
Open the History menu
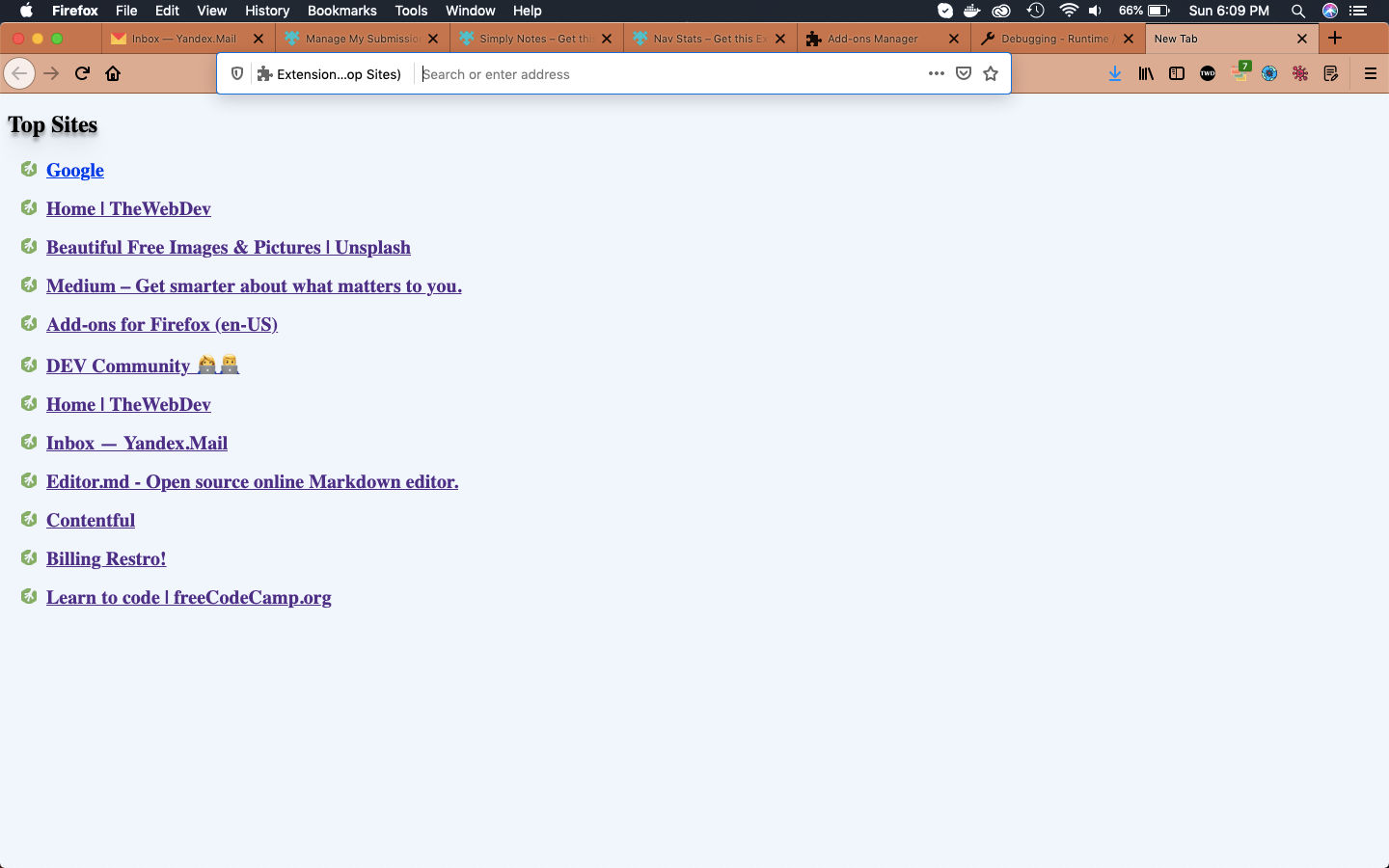coord(267,11)
